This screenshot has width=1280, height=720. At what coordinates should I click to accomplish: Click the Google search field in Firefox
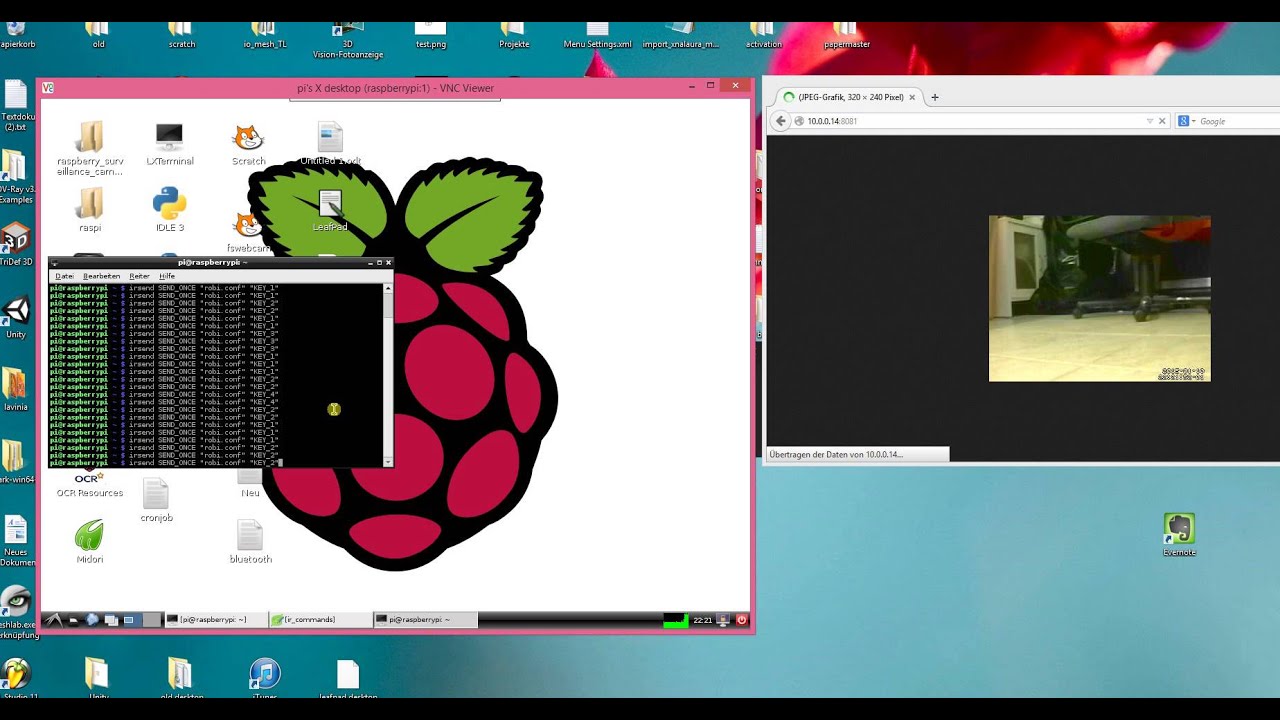[x=1236, y=121]
